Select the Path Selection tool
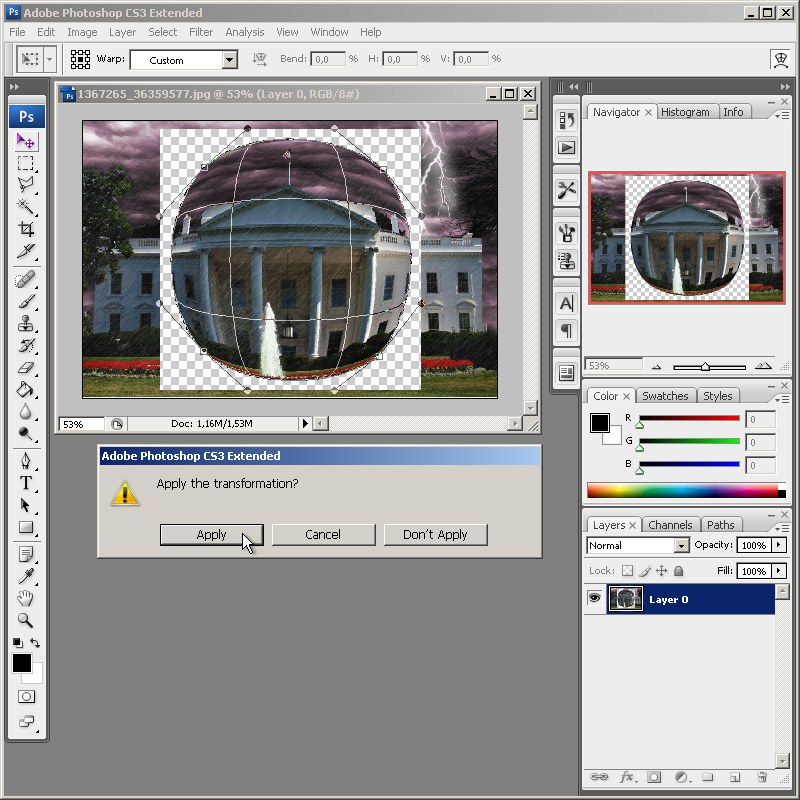This screenshot has width=800, height=800. (26, 505)
